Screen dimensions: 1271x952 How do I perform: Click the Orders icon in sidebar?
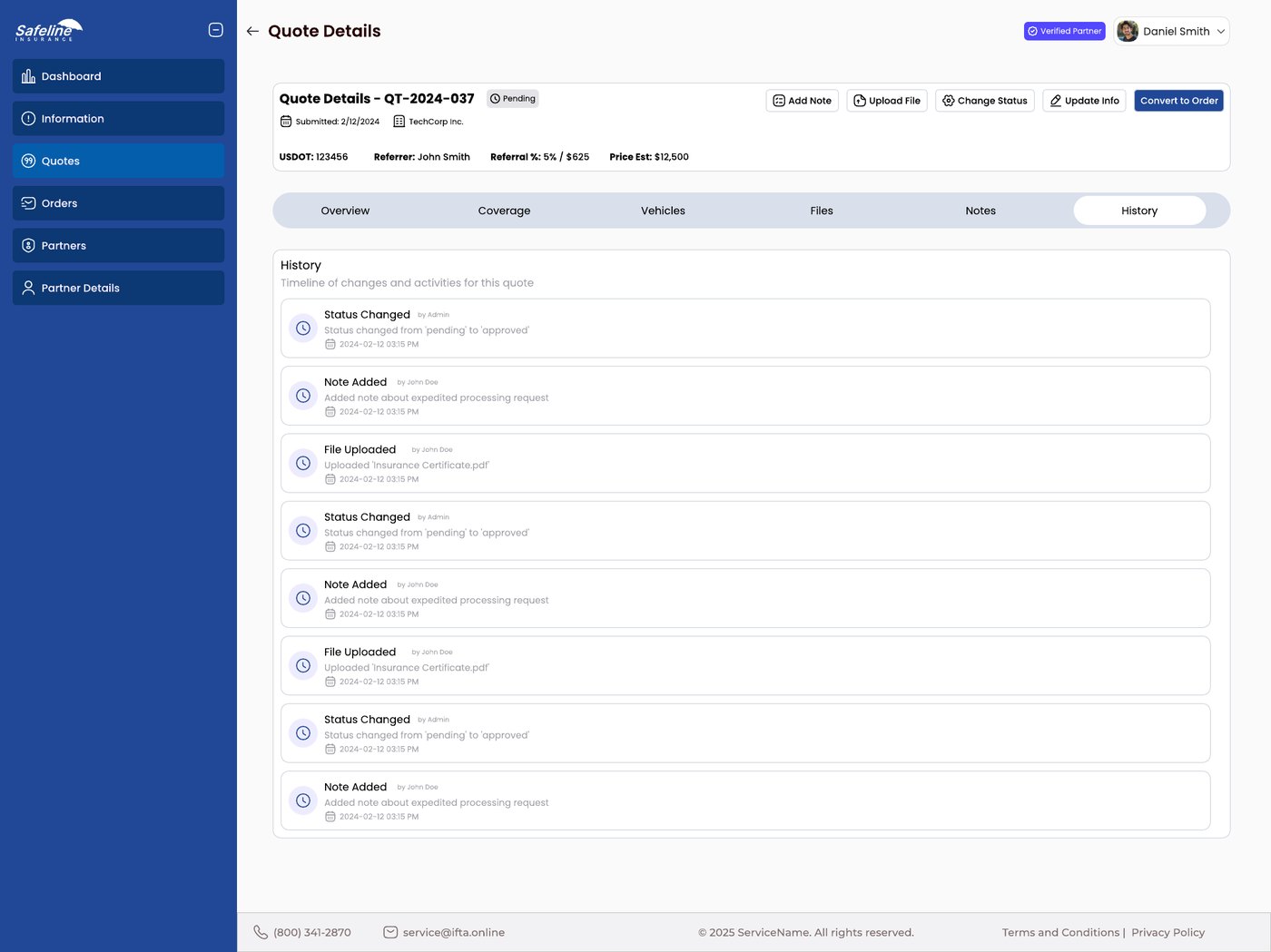(28, 203)
